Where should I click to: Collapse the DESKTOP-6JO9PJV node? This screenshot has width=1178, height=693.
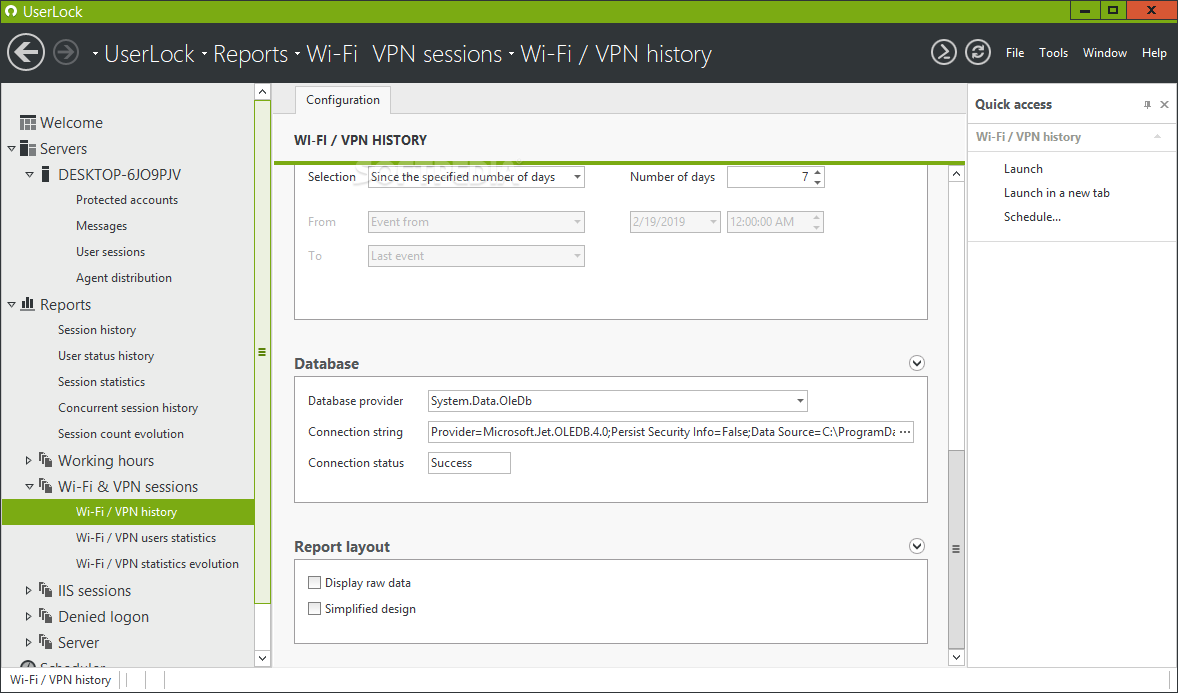29,174
